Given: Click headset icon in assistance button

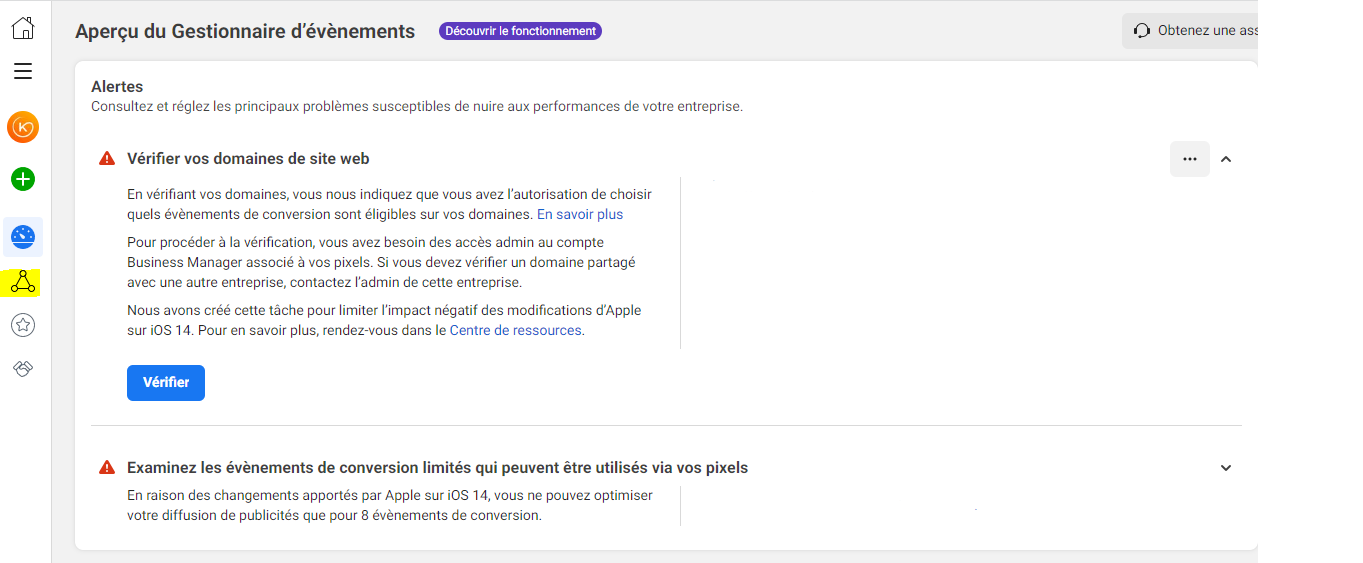Looking at the screenshot, I should (x=1142, y=31).
